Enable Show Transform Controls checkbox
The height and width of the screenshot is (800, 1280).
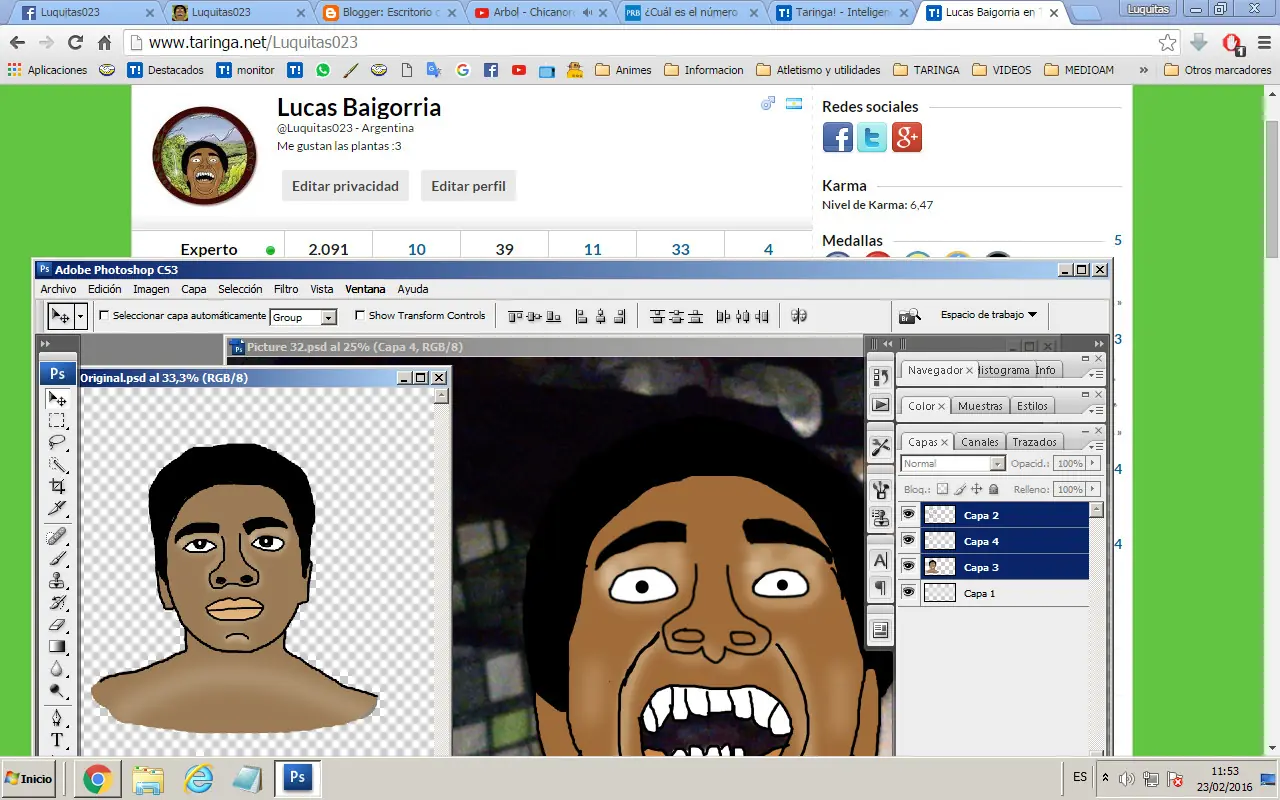(x=360, y=316)
